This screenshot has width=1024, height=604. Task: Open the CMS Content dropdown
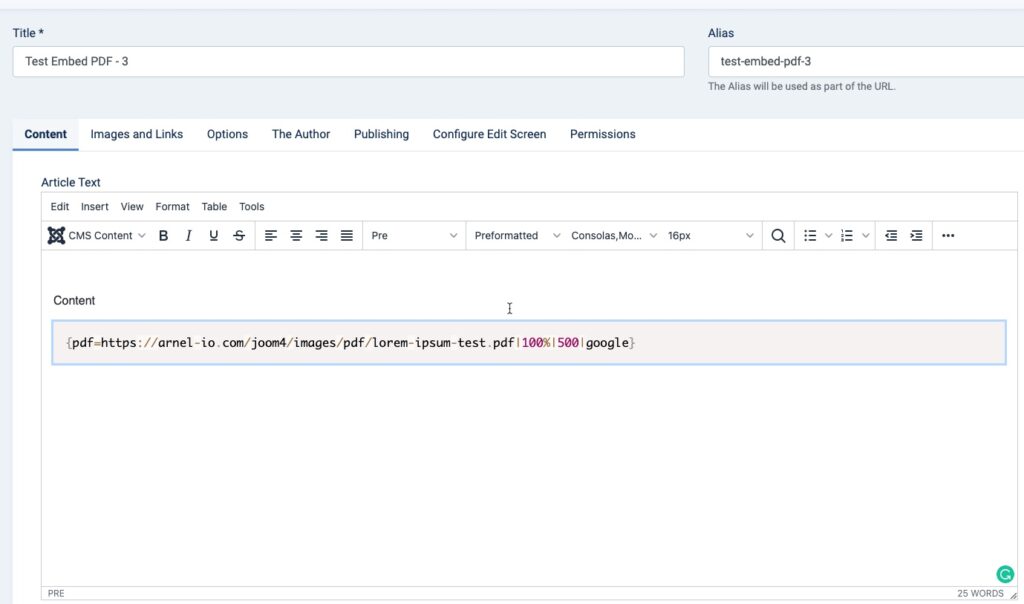point(97,236)
